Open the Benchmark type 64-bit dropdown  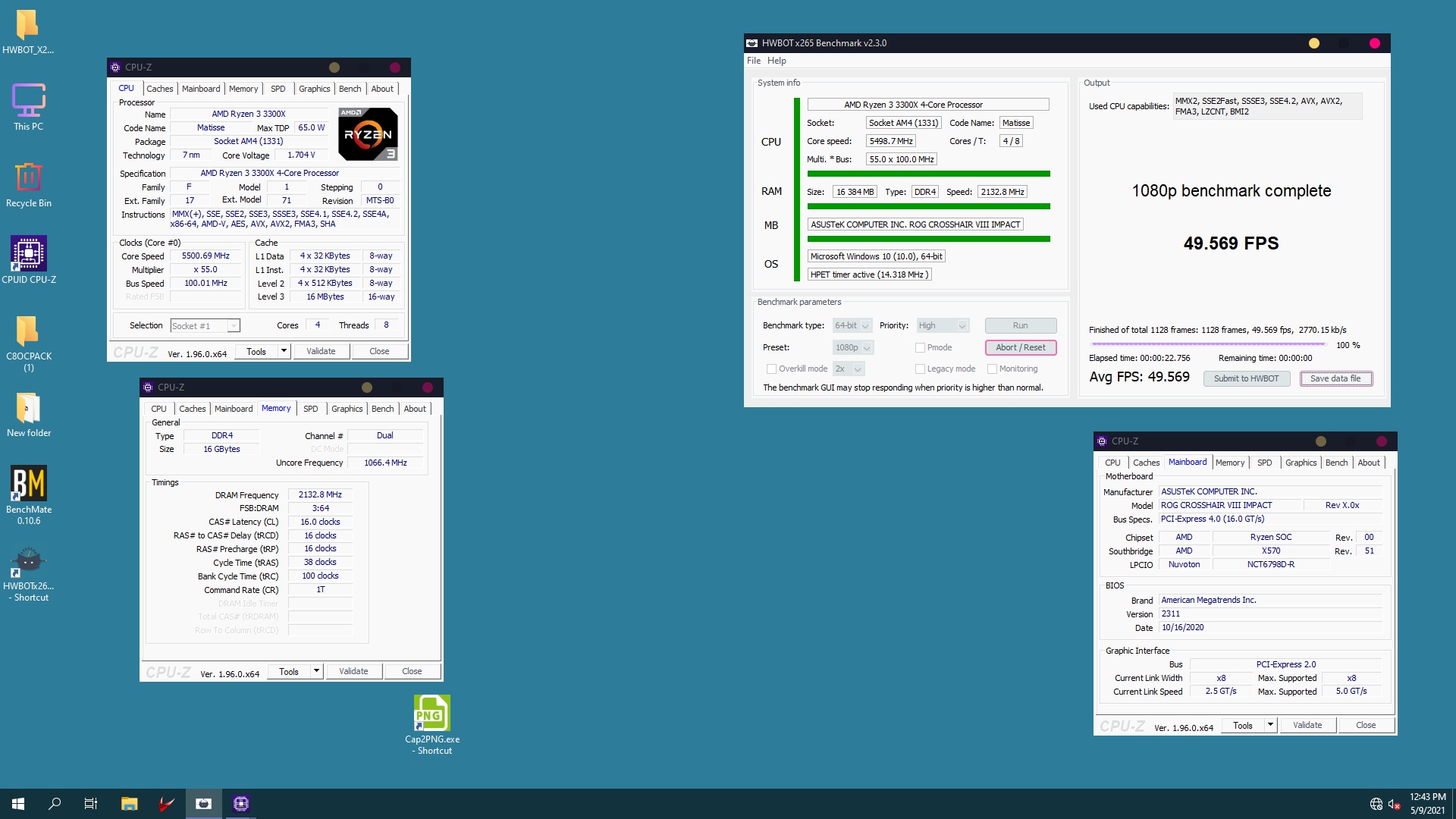(x=852, y=325)
